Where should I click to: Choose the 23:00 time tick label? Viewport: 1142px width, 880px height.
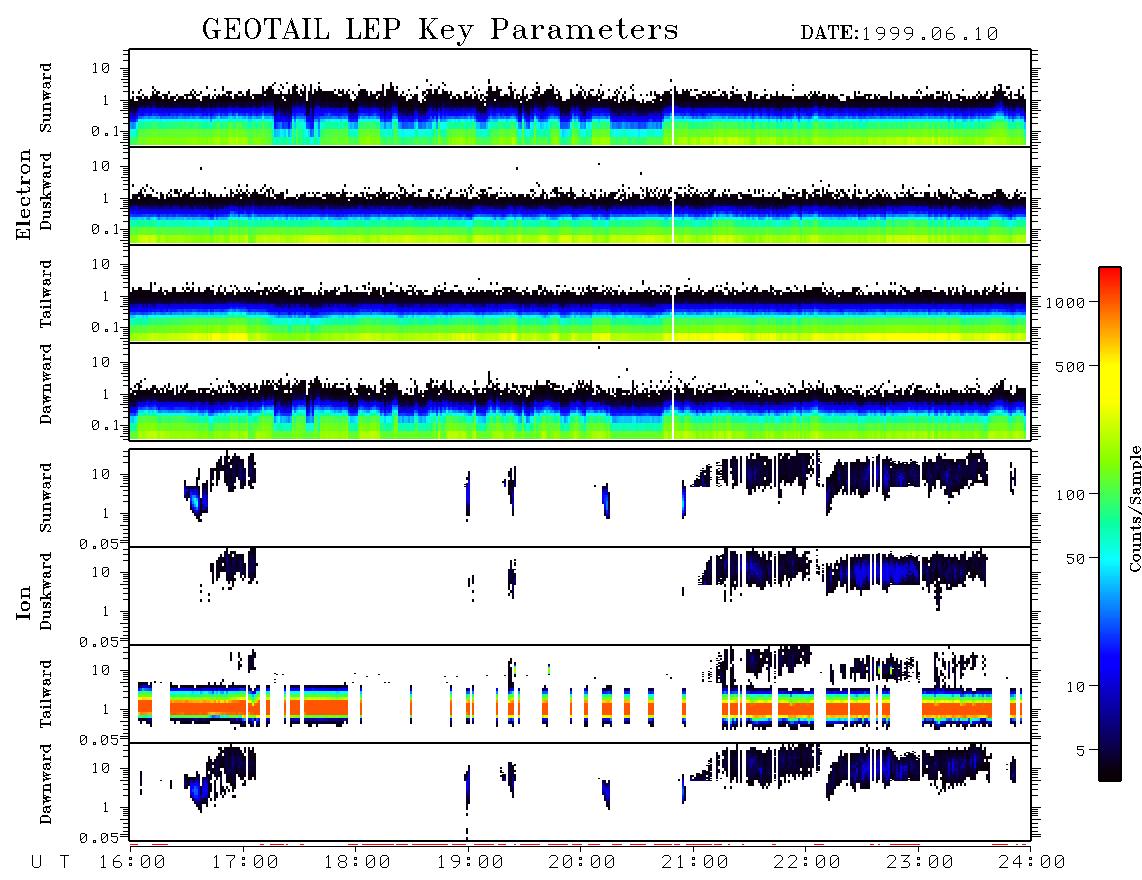[x=919, y=862]
